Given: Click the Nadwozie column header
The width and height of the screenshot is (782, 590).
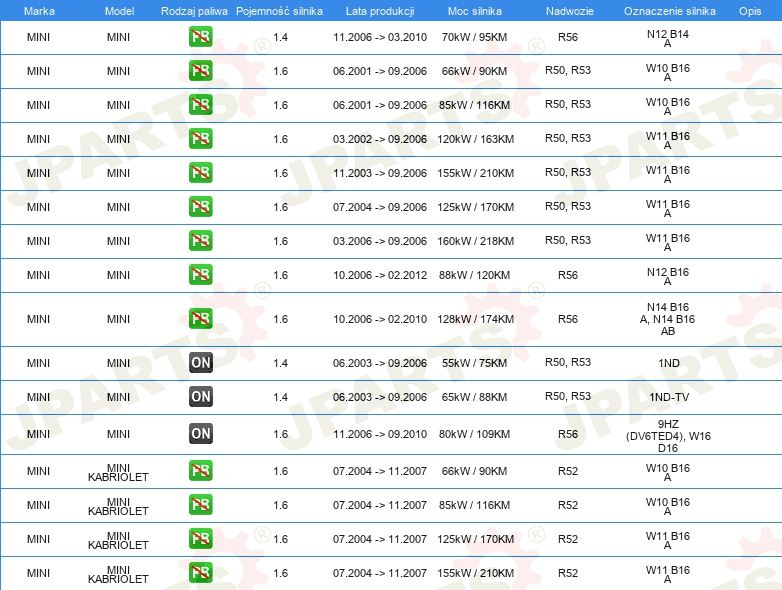Looking at the screenshot, I should pyautogui.click(x=570, y=11).
